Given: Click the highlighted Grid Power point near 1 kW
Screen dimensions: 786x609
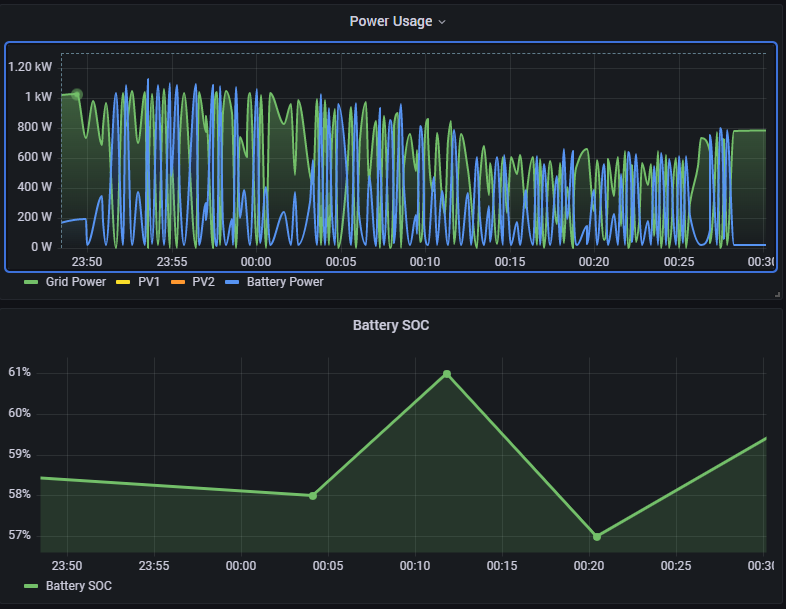Looking at the screenshot, I should pos(77,94).
